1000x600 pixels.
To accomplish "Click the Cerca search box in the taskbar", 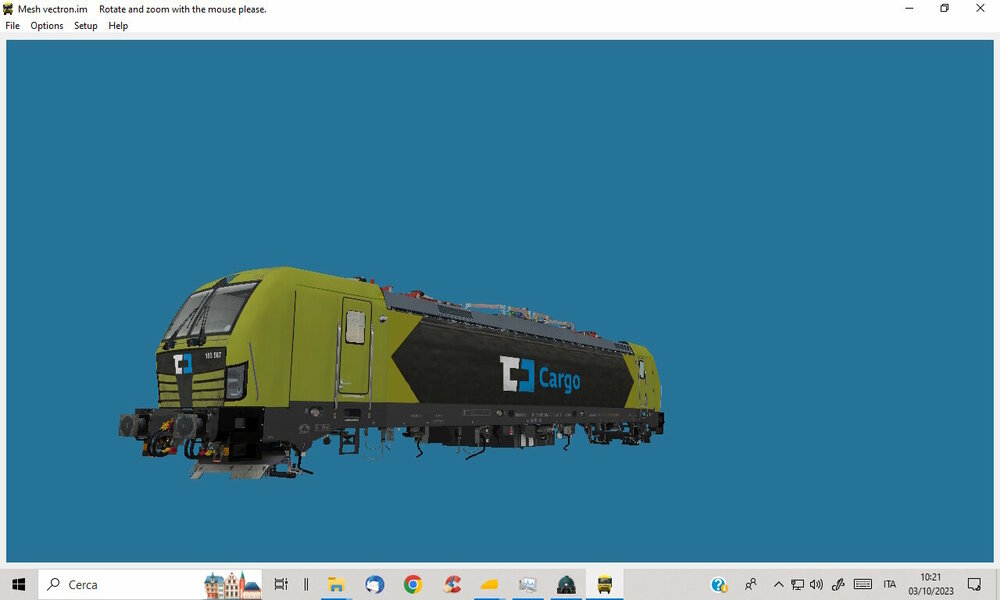I will point(150,584).
